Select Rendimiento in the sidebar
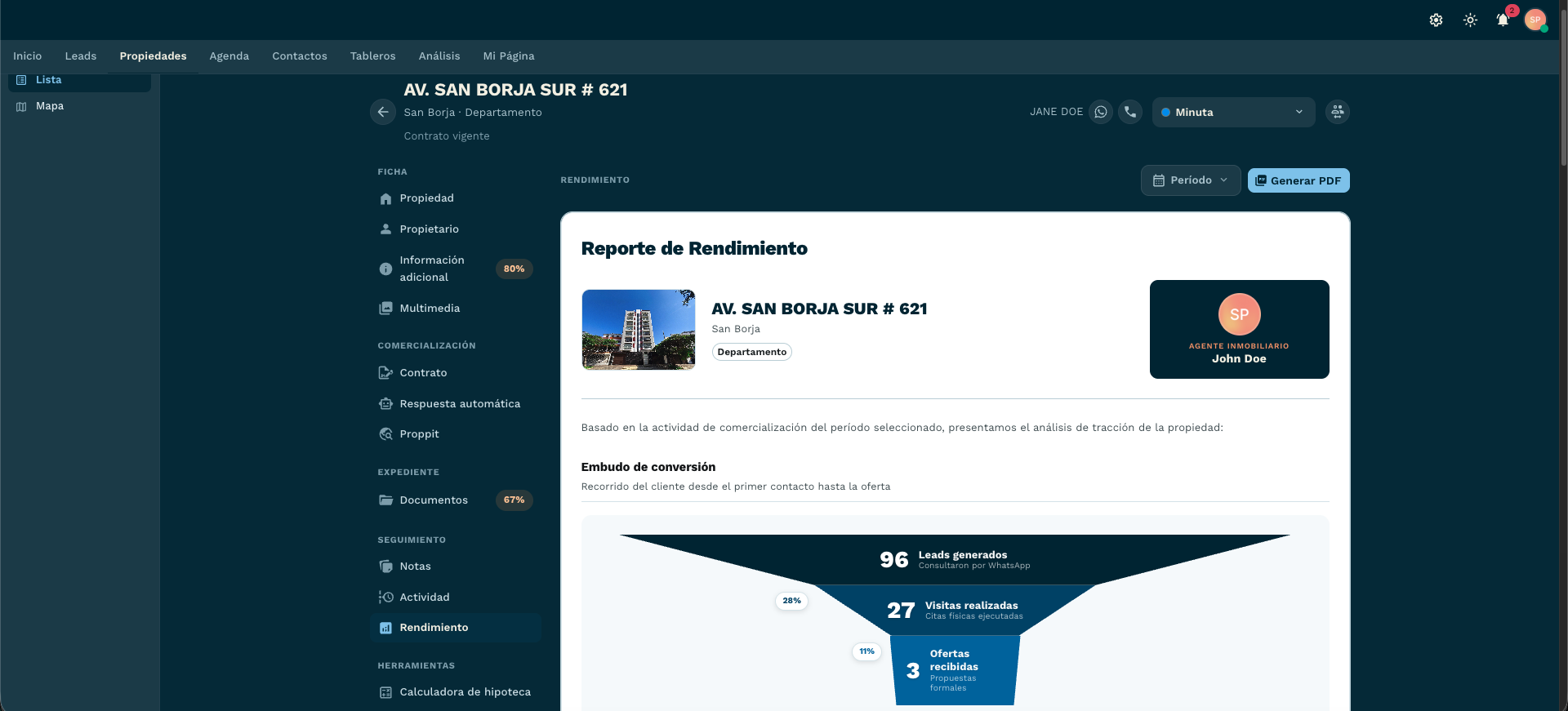 pyautogui.click(x=456, y=628)
